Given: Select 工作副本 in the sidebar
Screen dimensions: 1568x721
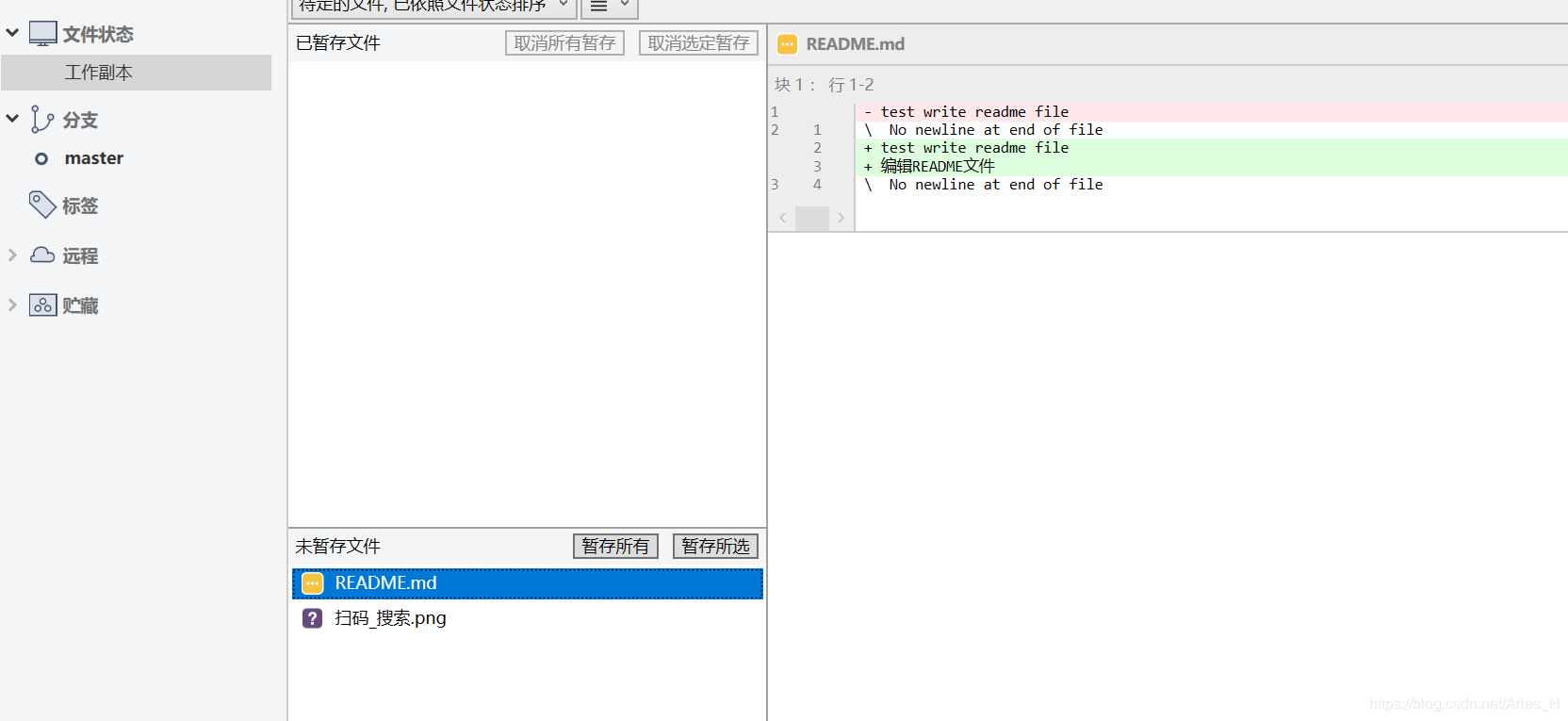Looking at the screenshot, I should pyautogui.click(x=137, y=73).
